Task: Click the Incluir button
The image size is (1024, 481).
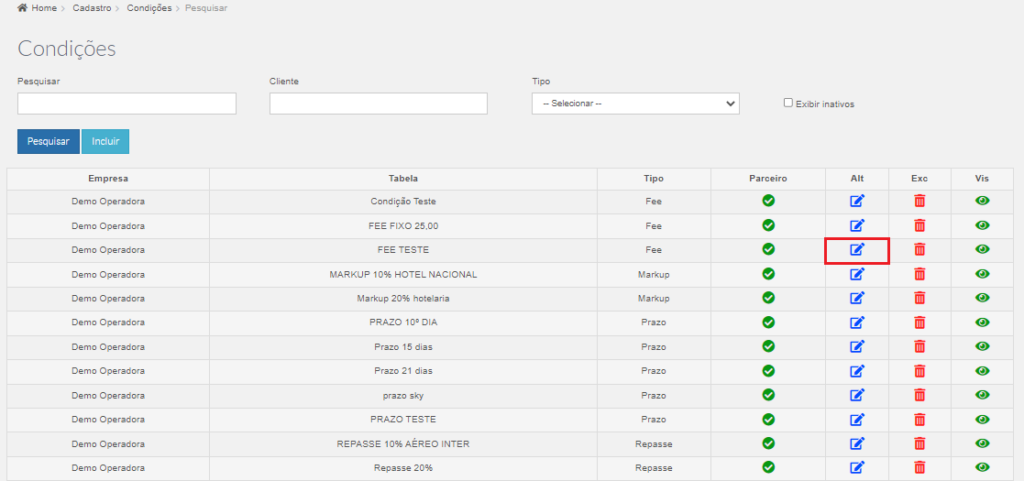Action: [x=105, y=142]
